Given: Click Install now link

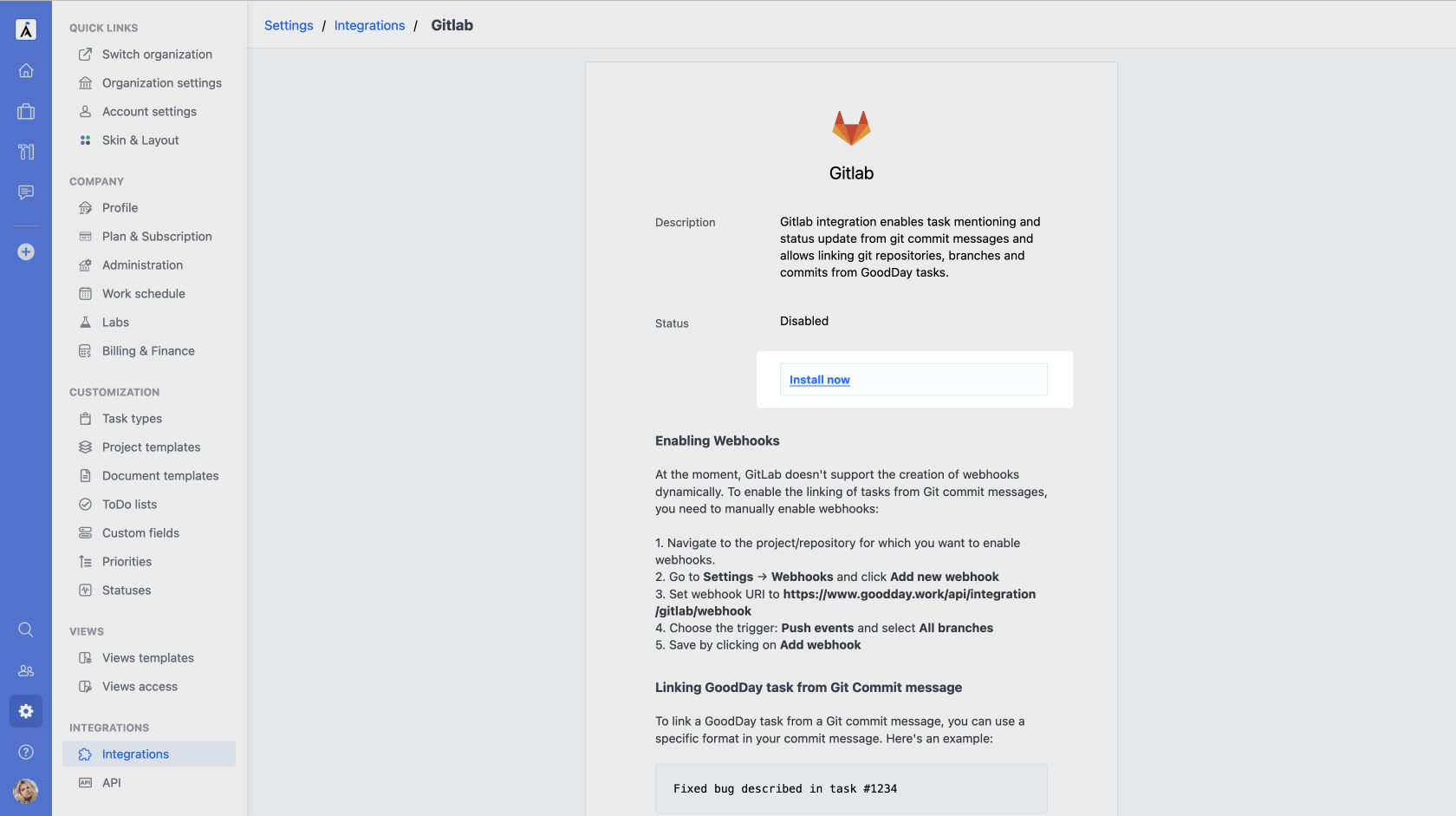Looking at the screenshot, I should (x=819, y=380).
